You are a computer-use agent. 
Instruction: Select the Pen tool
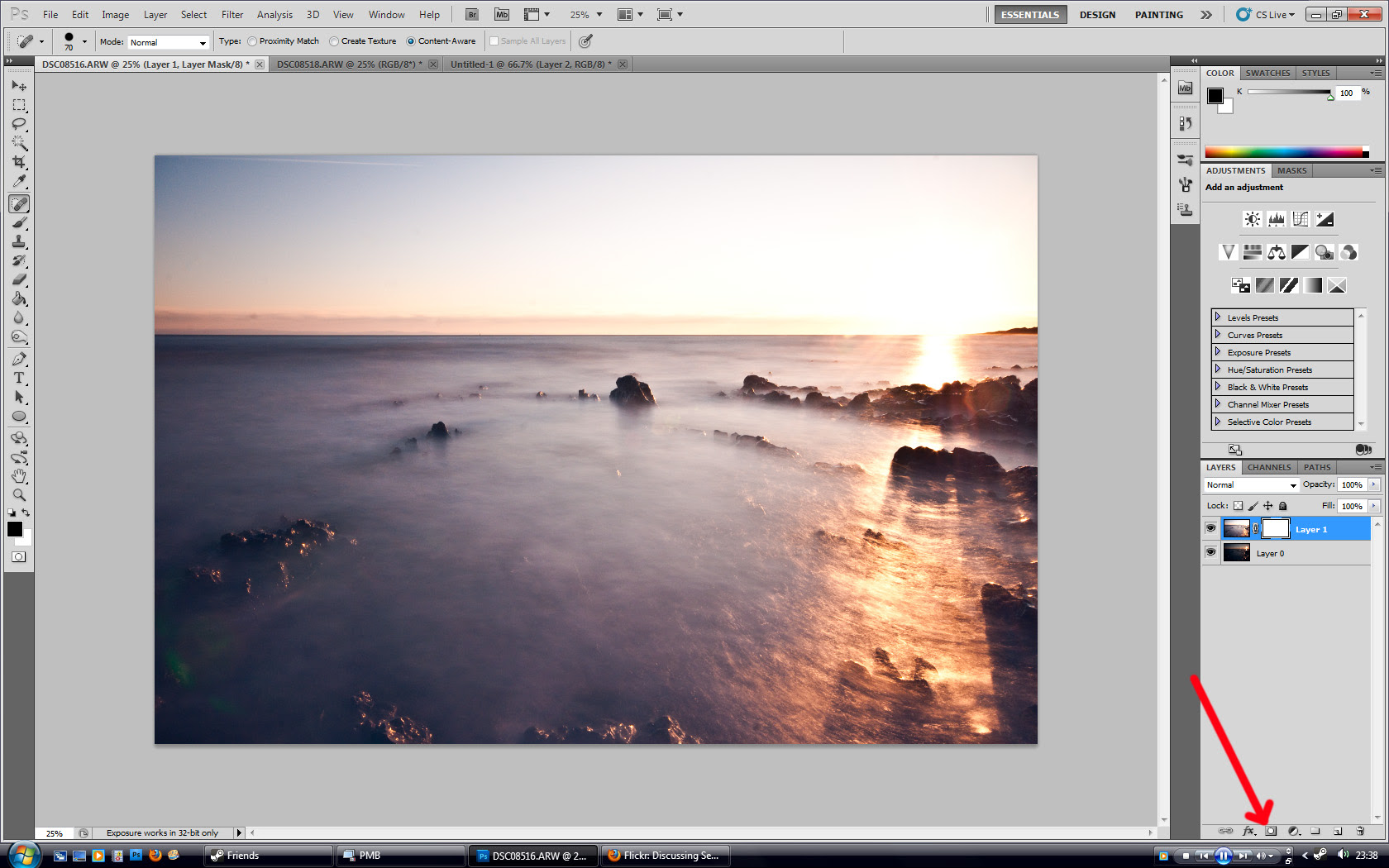19,359
